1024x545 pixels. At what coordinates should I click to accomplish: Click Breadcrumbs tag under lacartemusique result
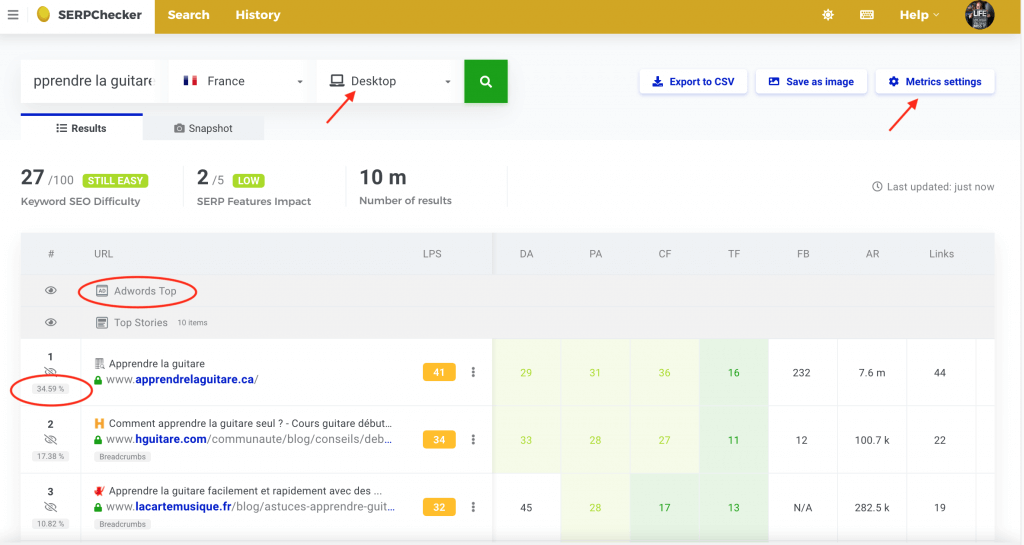[x=123, y=524]
